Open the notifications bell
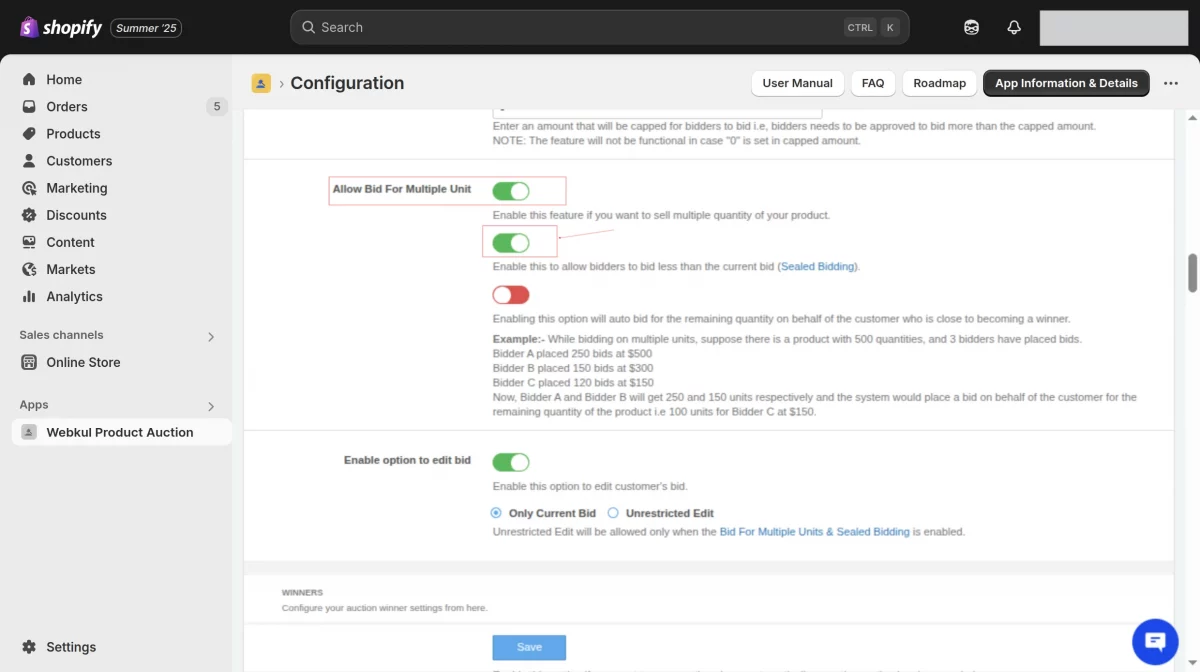Viewport: 1200px width, 672px height. coord(1014,27)
